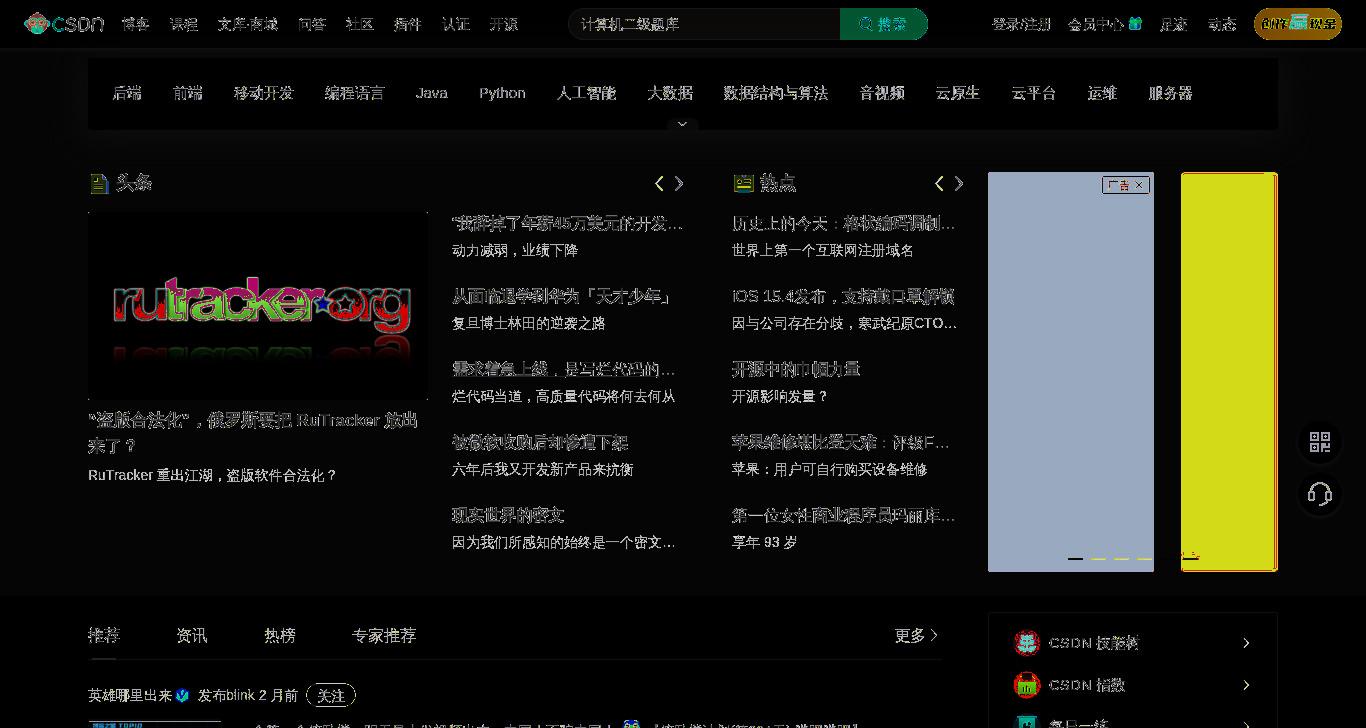1366x728 pixels.
Task: Click the 头条 section document icon
Action: pos(99,183)
